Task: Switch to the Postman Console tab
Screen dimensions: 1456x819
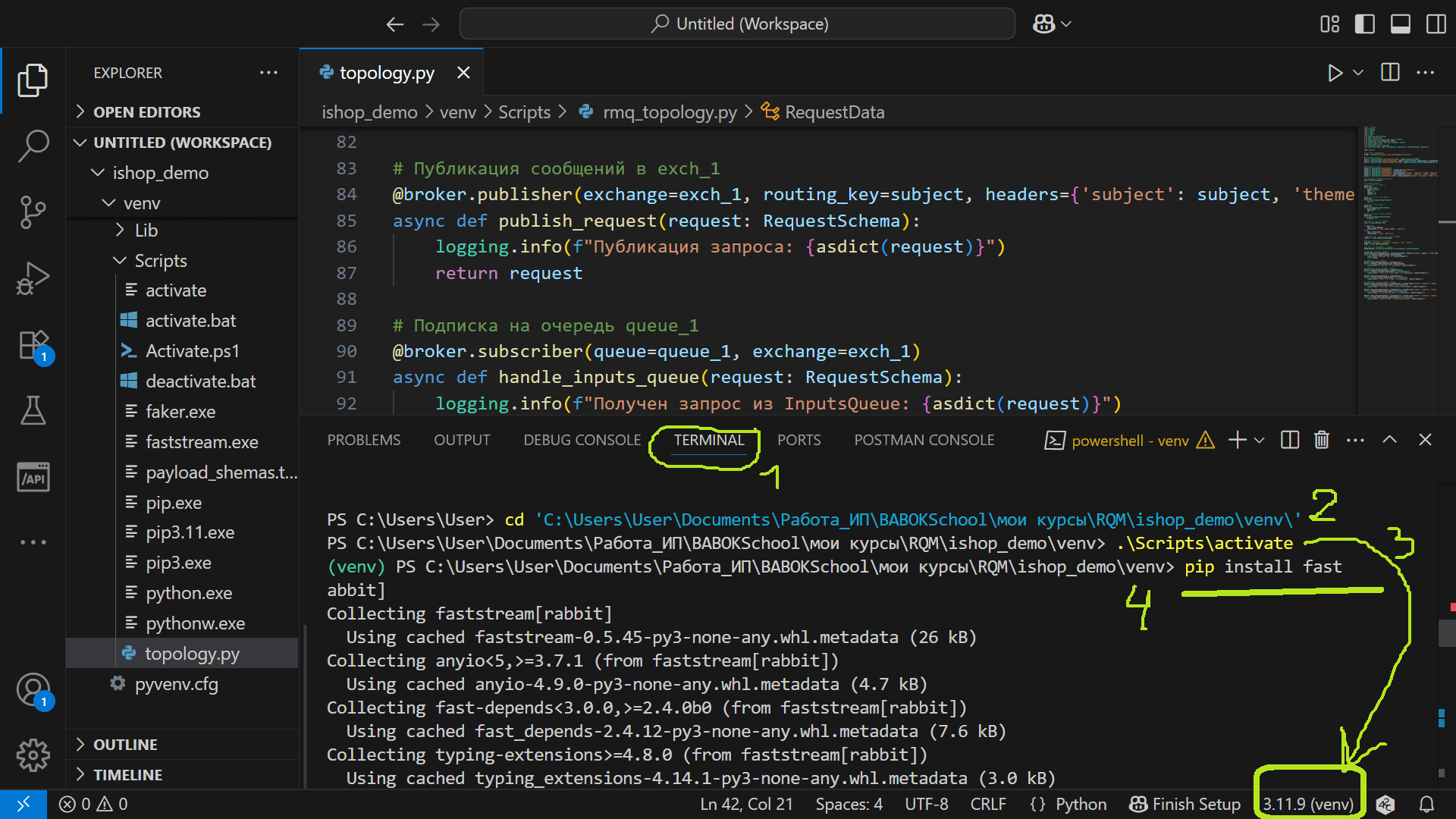Action: tap(924, 440)
